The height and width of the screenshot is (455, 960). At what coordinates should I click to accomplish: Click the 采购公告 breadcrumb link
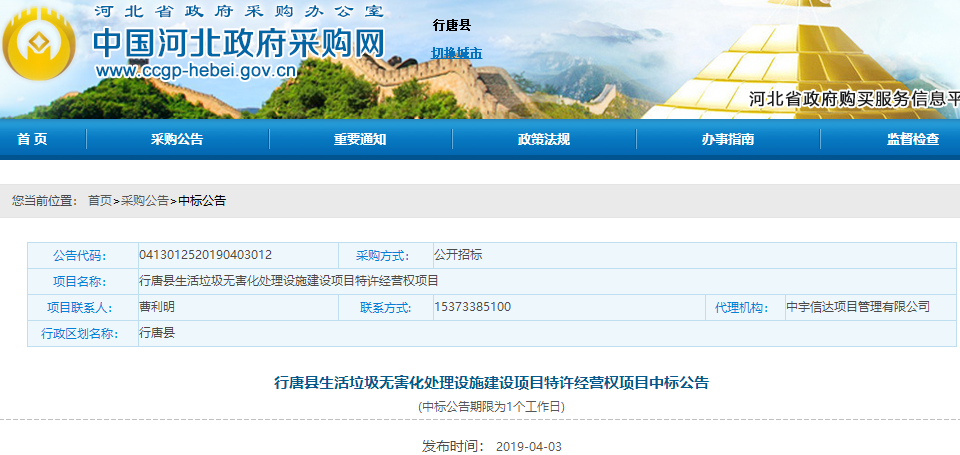145,200
